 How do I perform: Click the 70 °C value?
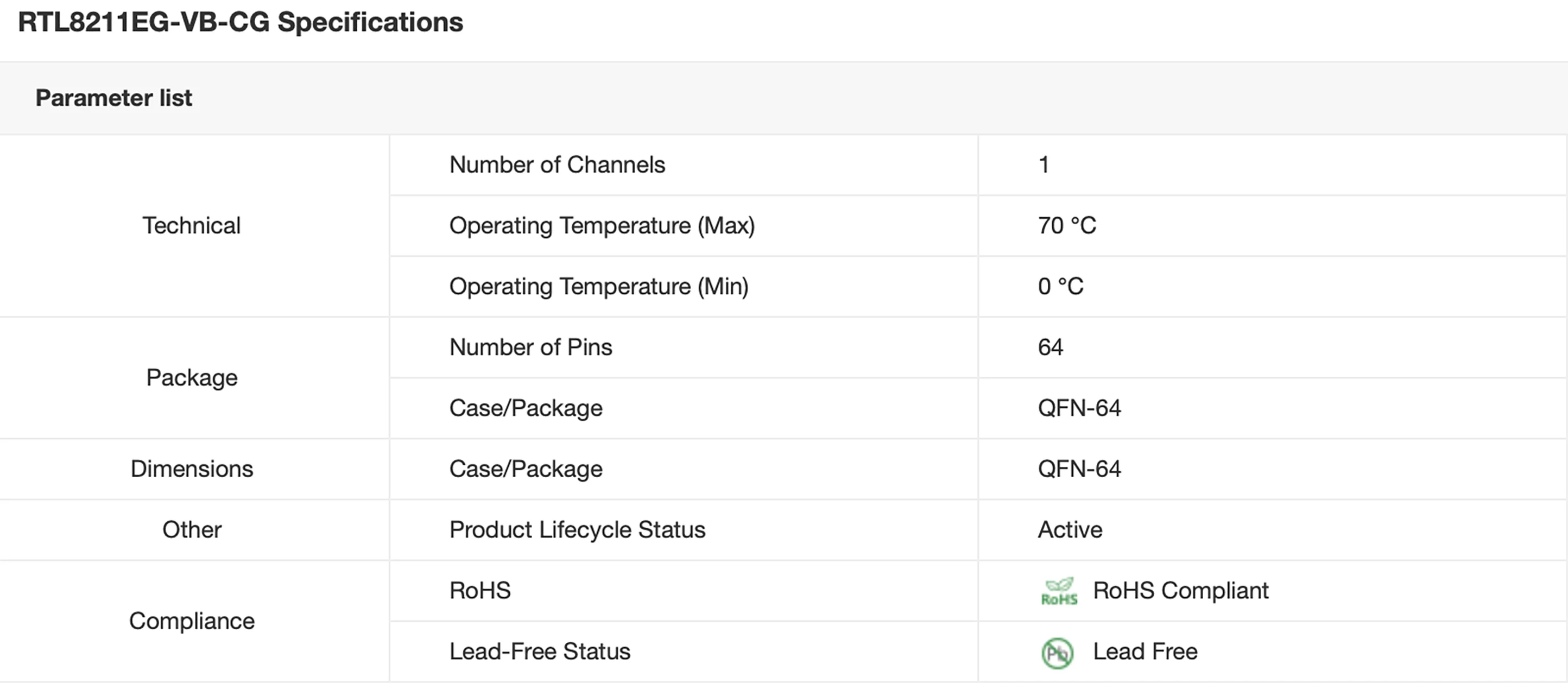(1067, 226)
